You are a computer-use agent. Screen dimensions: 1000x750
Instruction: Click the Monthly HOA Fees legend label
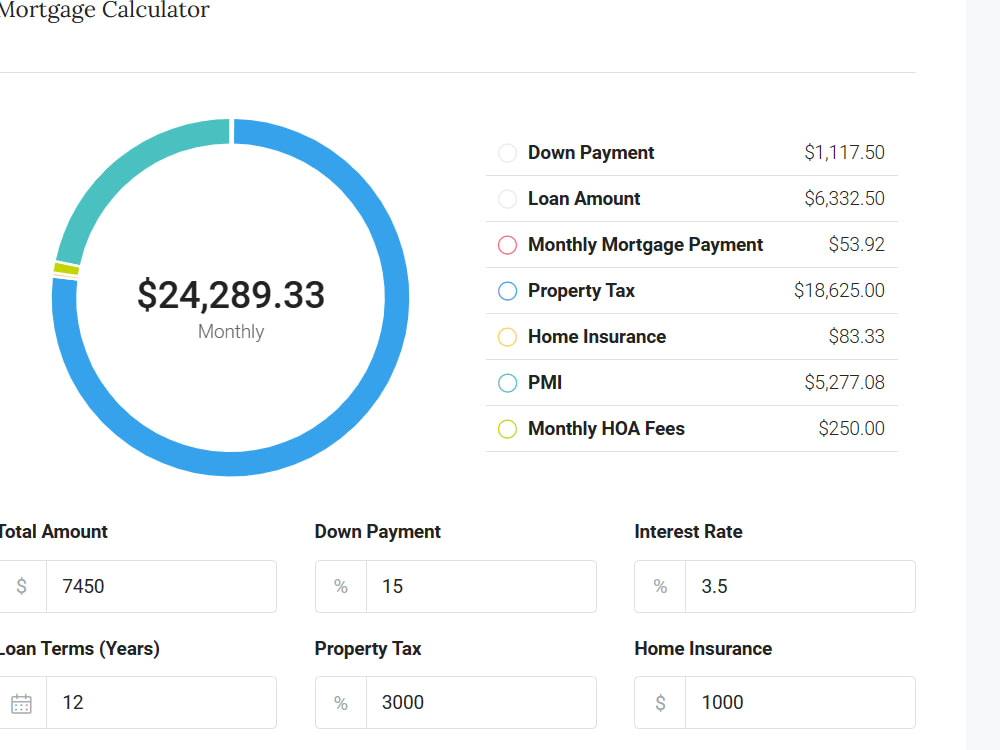pyautogui.click(x=606, y=429)
